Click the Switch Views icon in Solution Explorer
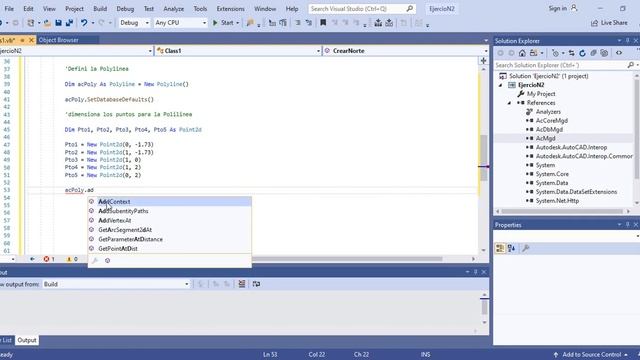This screenshot has width=640, height=360. pos(533,53)
